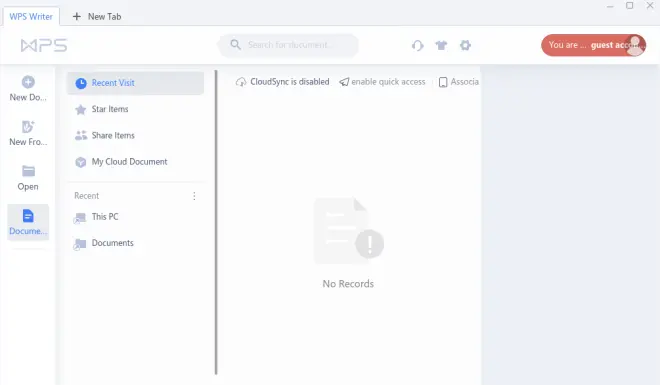Click the guest account avatar
The height and width of the screenshot is (385, 660).
635,45
